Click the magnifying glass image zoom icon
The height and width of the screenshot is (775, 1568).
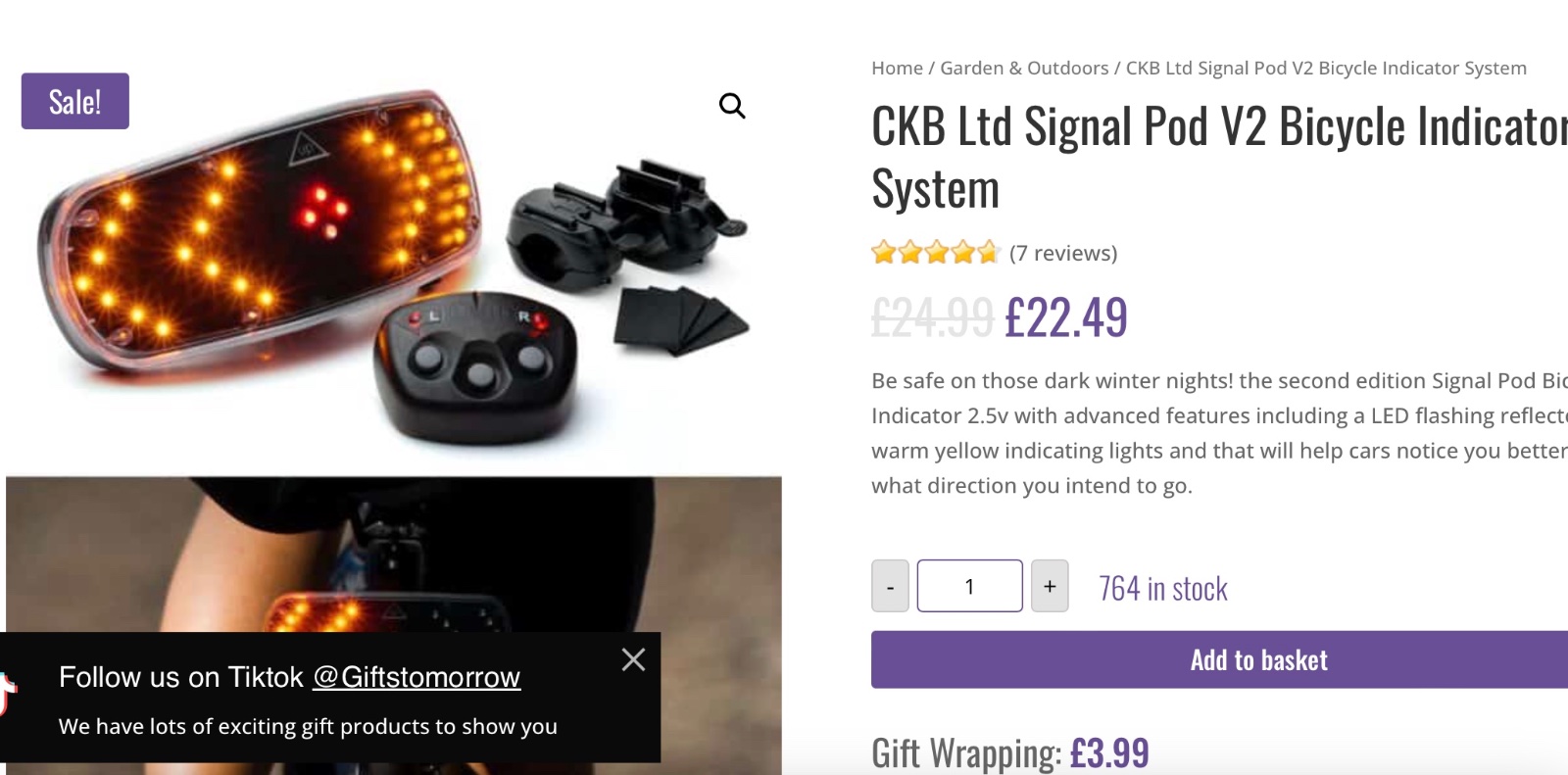(x=732, y=106)
